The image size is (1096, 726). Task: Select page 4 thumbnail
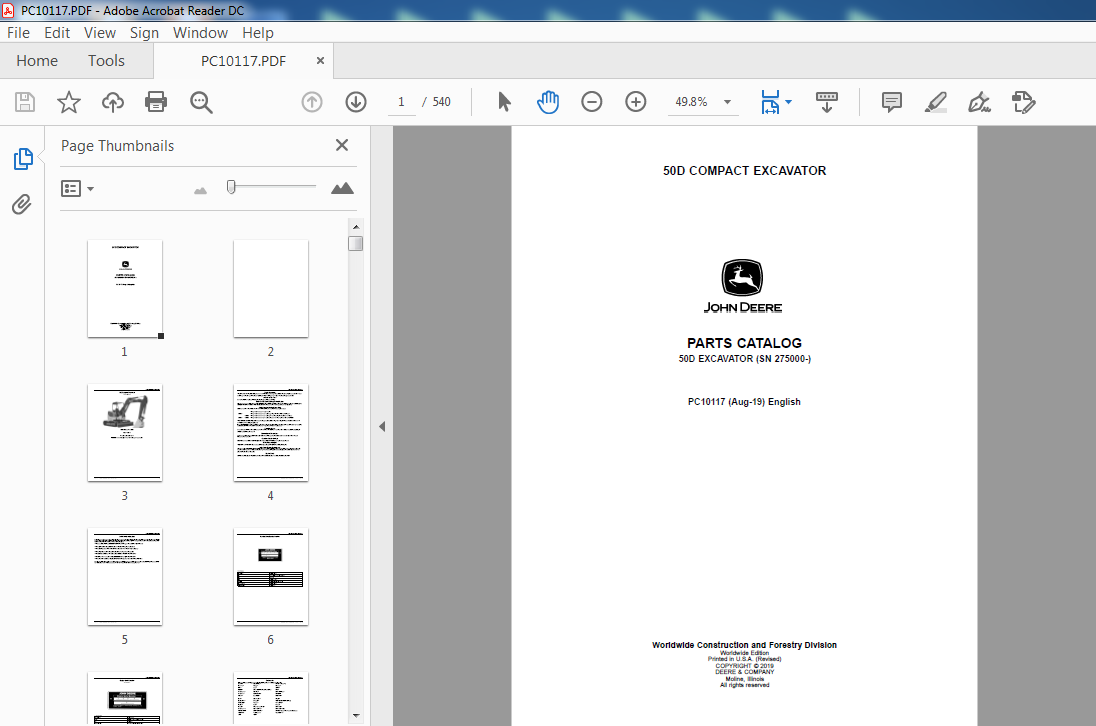[271, 433]
